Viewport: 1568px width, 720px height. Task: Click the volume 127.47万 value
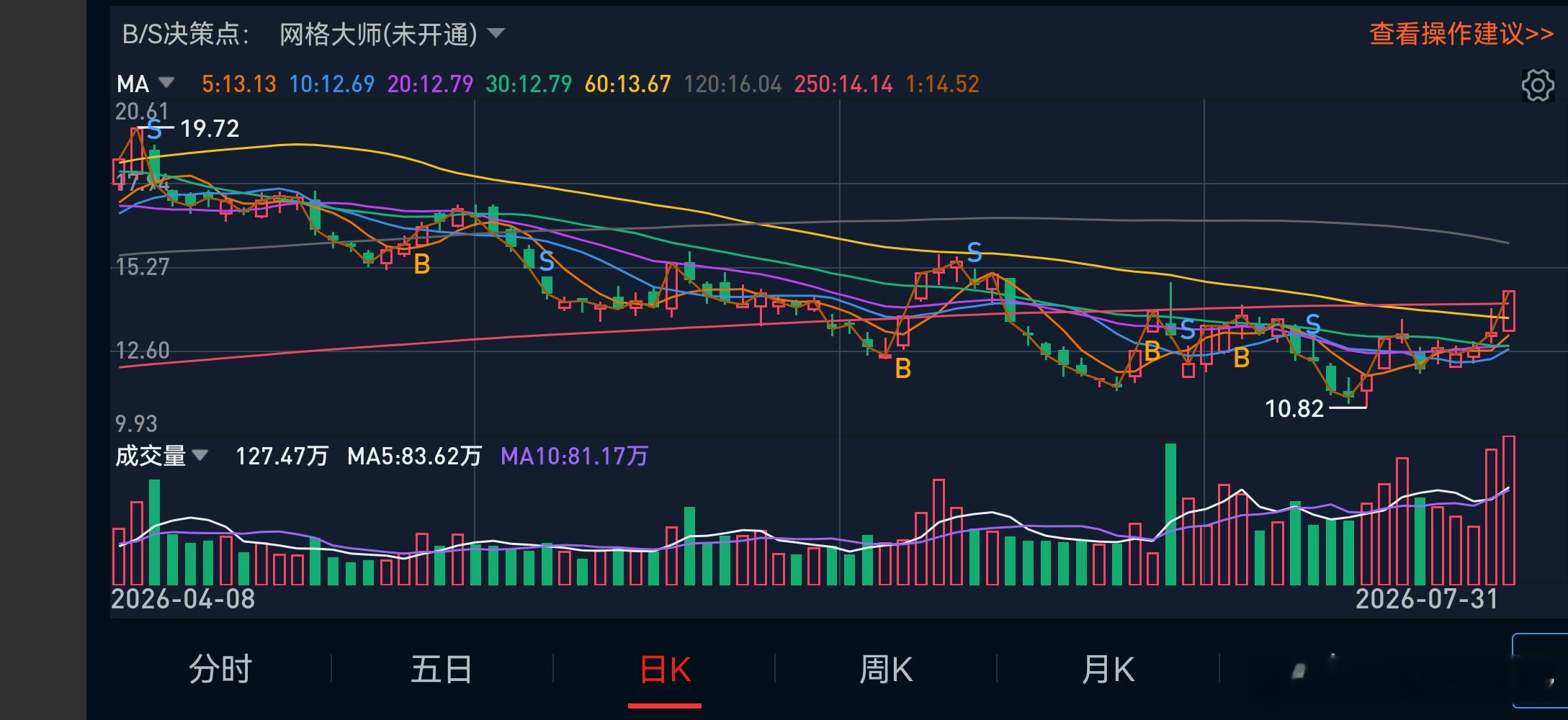pyautogui.click(x=282, y=456)
